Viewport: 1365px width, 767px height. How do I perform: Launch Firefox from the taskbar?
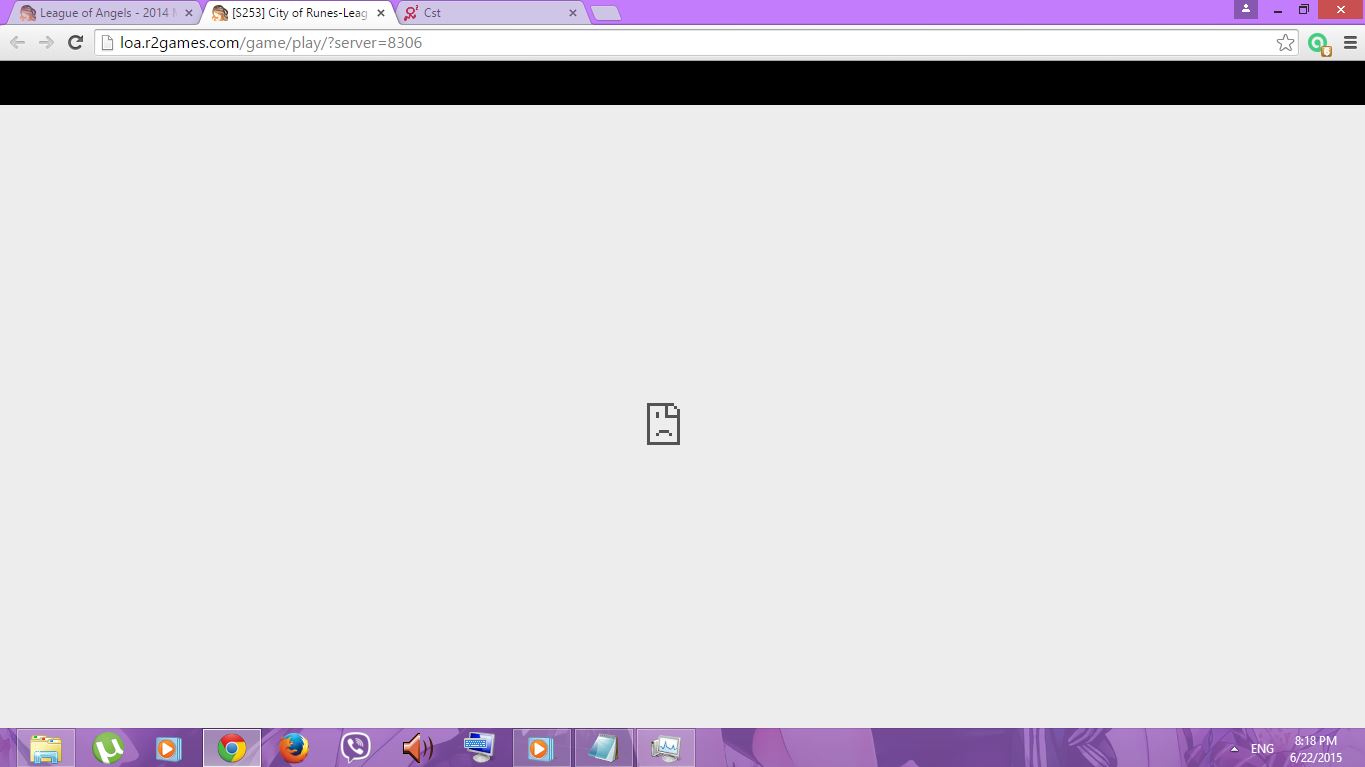click(x=293, y=748)
